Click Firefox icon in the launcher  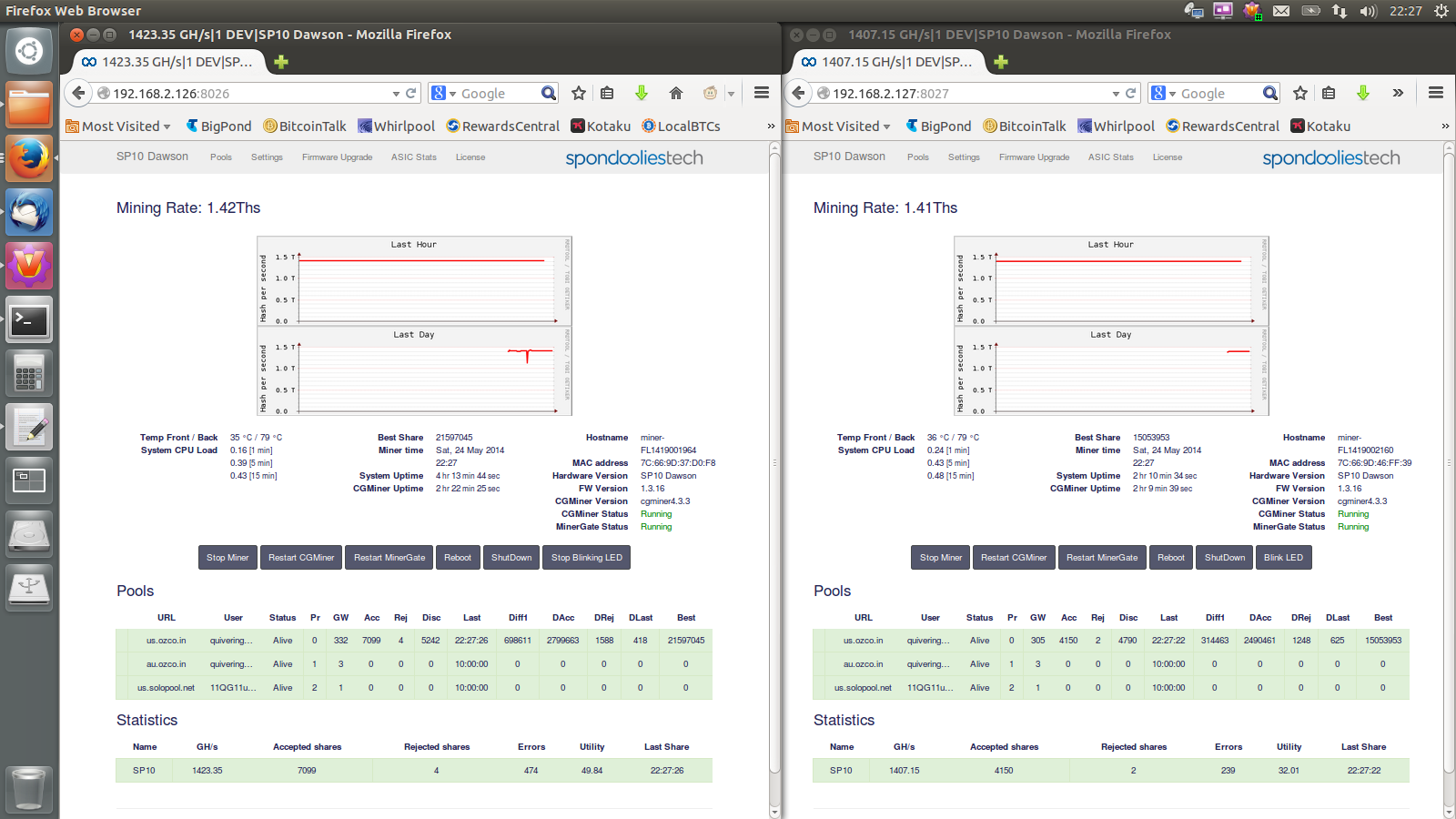[29, 158]
